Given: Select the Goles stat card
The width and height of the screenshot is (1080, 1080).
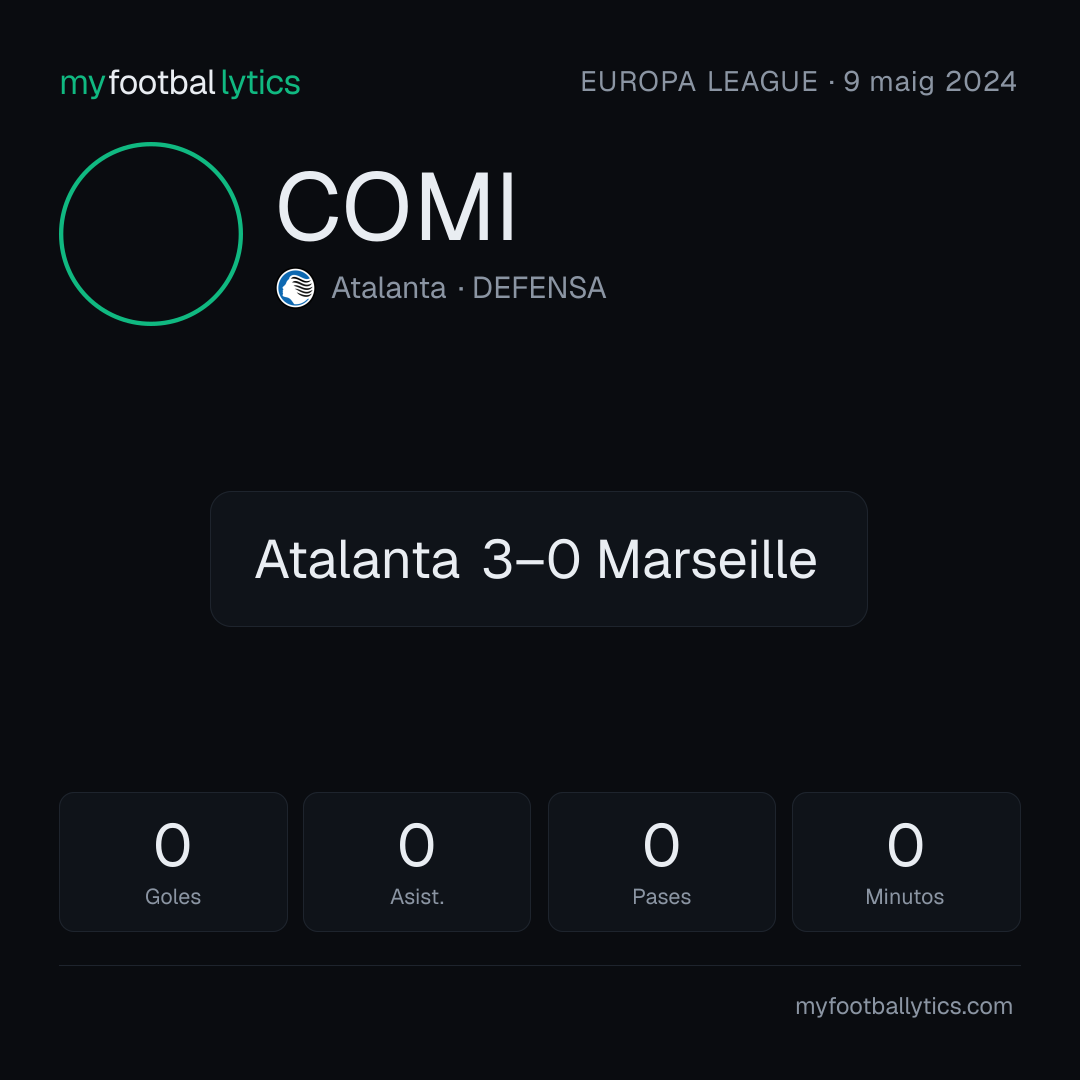Looking at the screenshot, I should [173, 862].
